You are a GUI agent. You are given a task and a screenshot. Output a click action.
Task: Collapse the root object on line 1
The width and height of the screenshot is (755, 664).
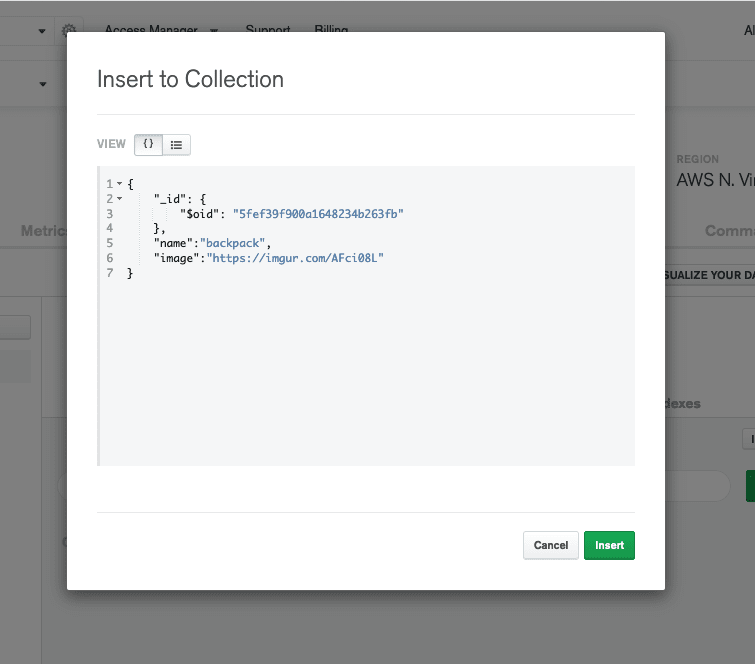point(119,183)
